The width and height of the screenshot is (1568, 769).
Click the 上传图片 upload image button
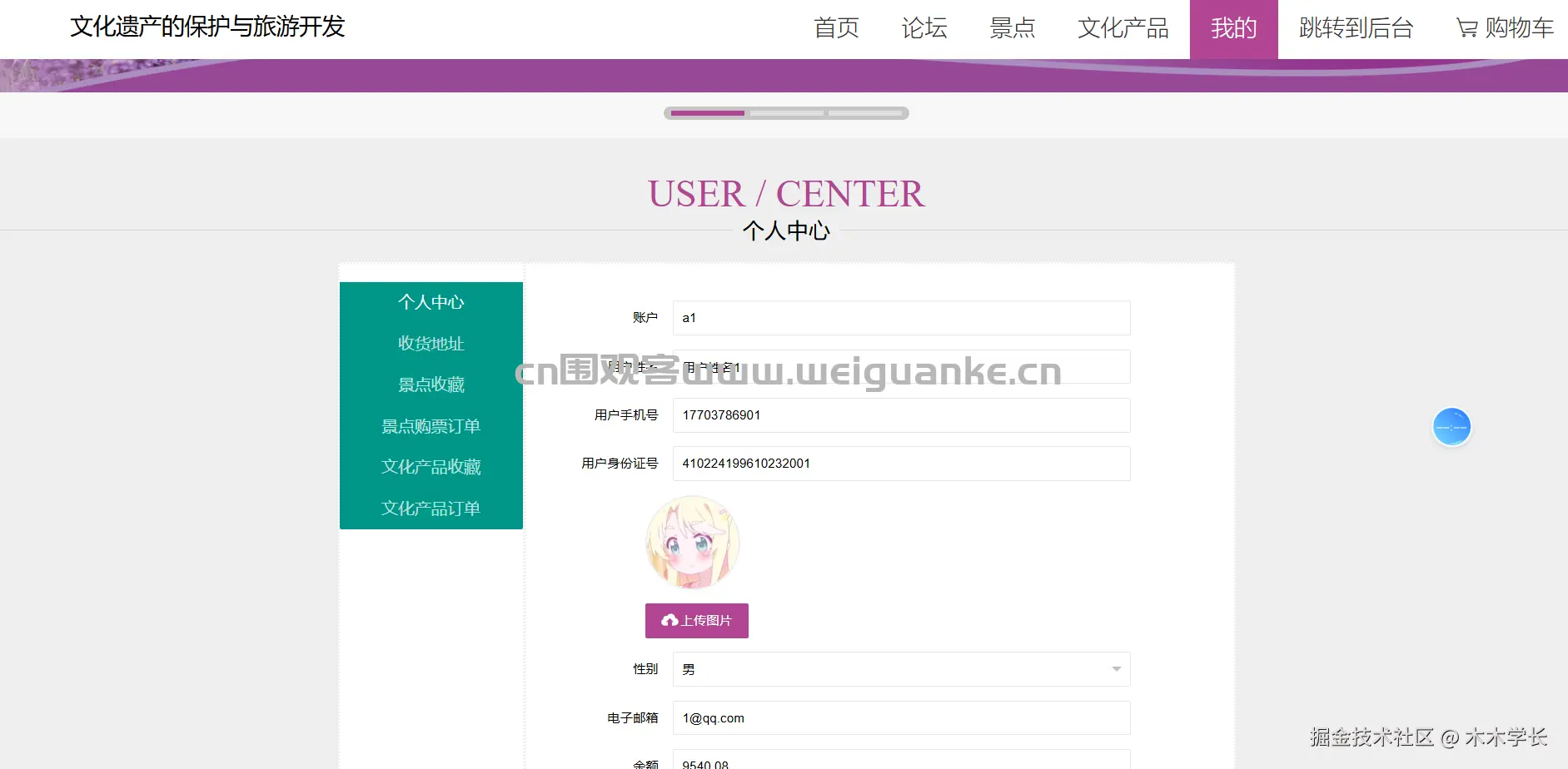click(696, 620)
